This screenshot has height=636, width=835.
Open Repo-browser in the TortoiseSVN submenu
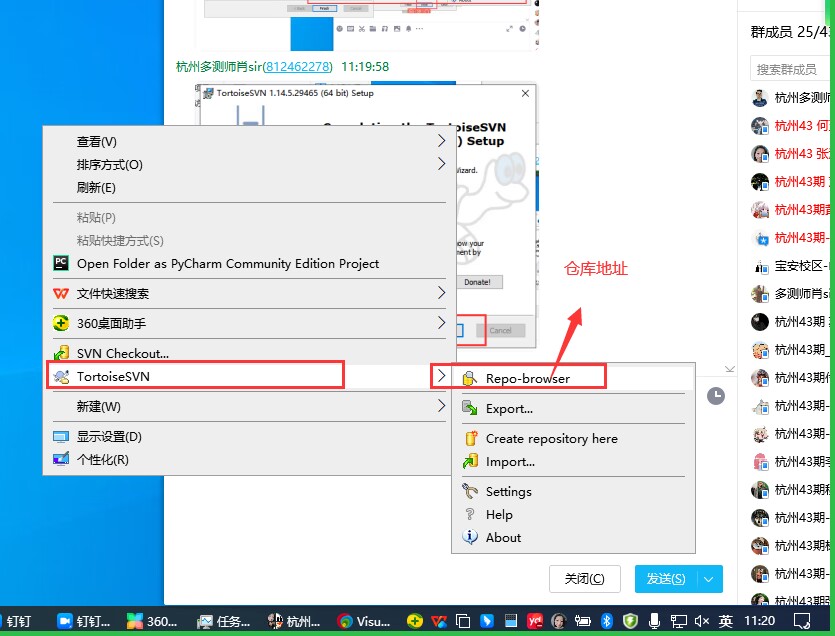(x=573, y=379)
